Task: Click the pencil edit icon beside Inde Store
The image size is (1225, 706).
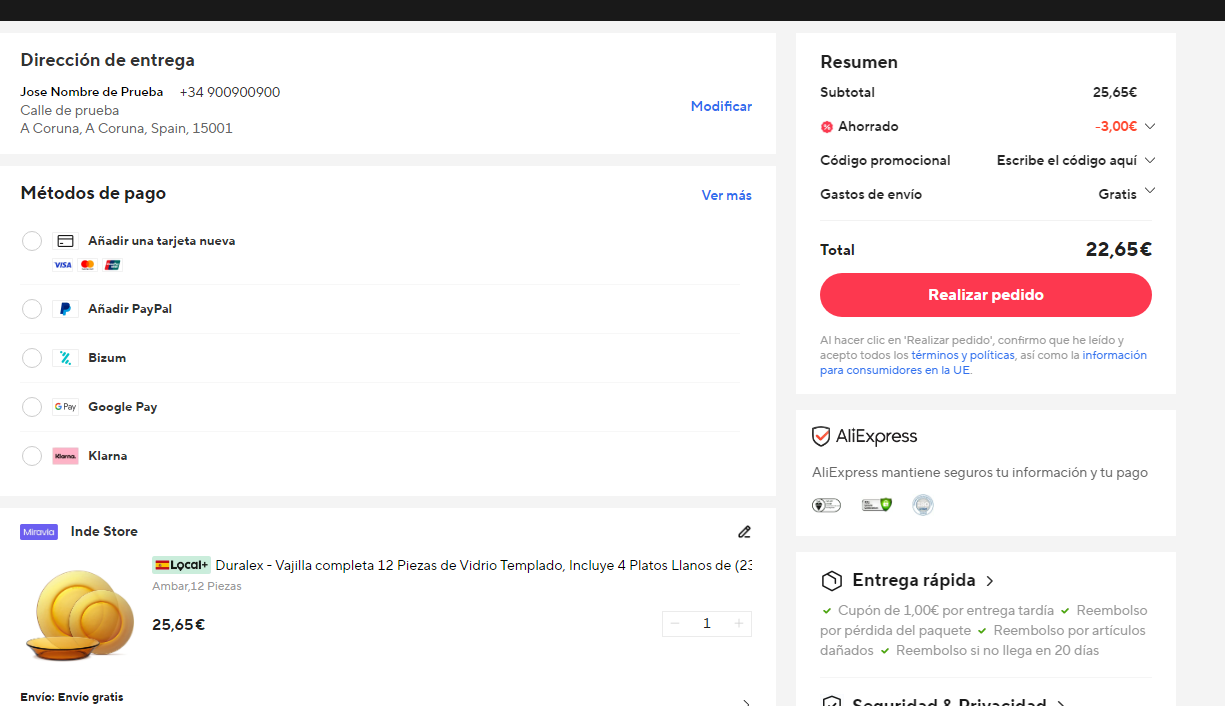Action: [744, 532]
